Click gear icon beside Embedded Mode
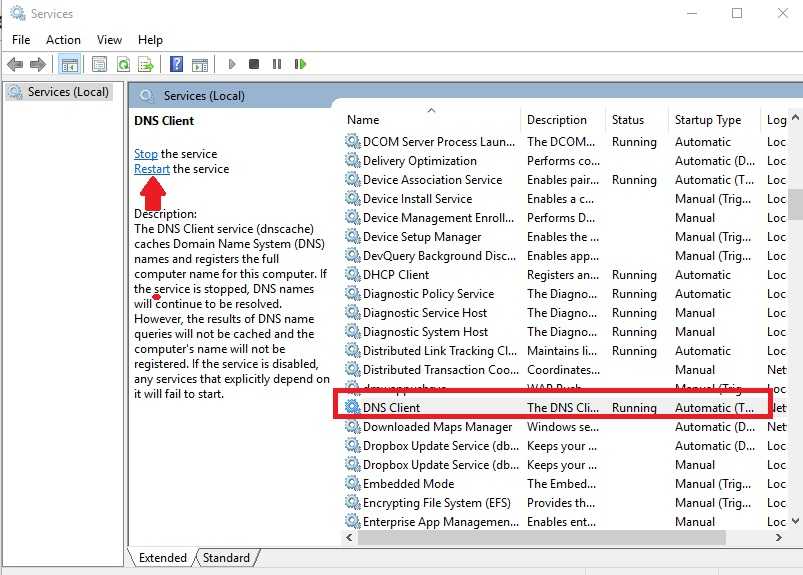 point(352,483)
